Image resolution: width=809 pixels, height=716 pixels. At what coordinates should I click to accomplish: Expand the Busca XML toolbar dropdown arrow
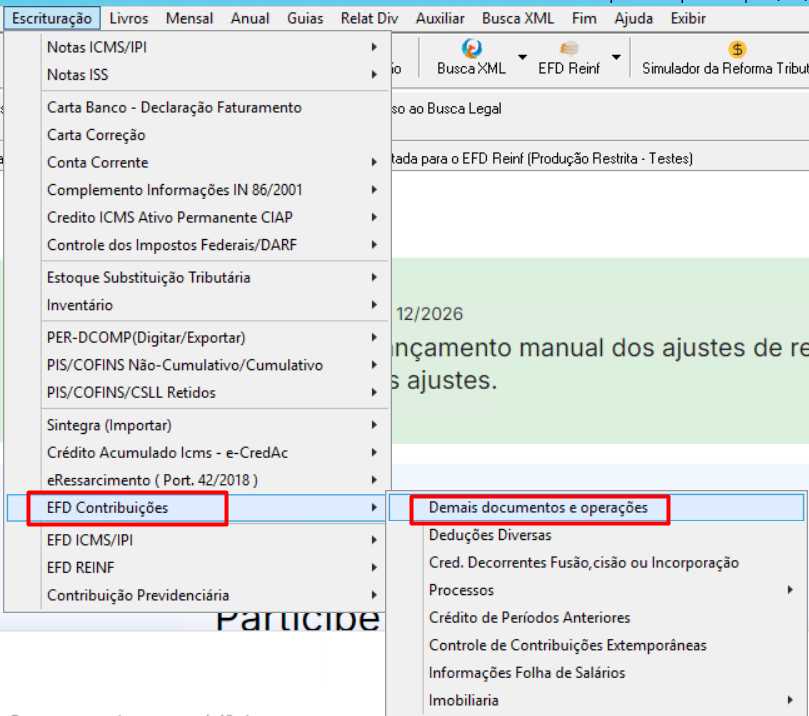point(522,57)
